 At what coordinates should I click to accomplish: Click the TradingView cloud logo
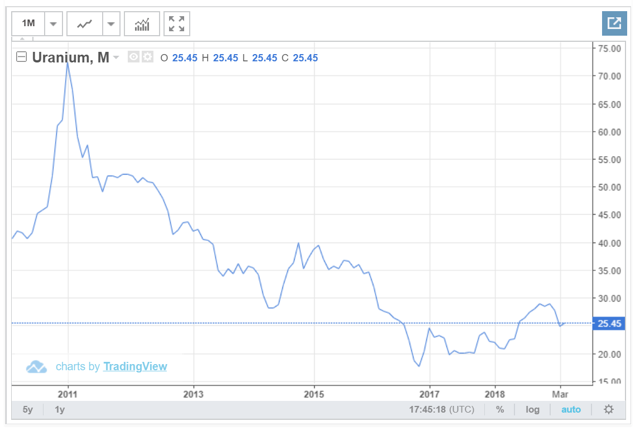click(36, 367)
